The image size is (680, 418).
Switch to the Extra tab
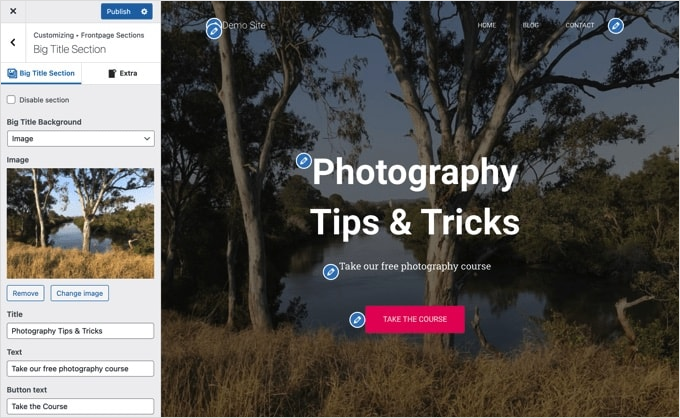pyautogui.click(x=122, y=73)
